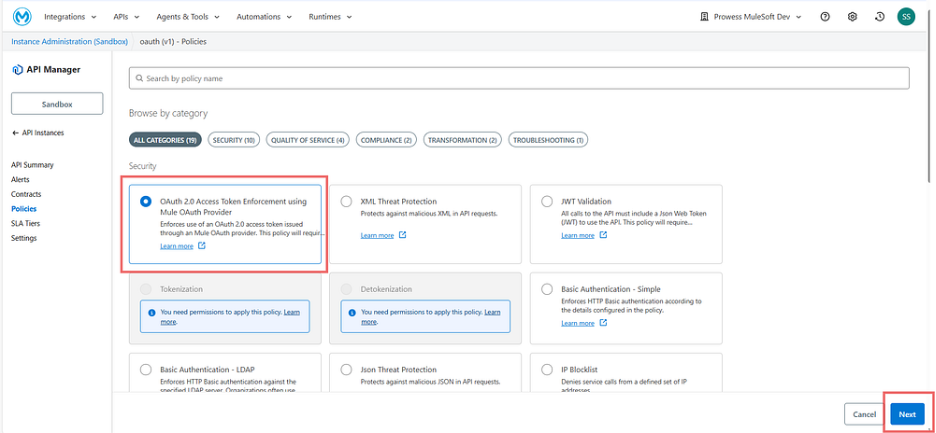This screenshot has width=936, height=433.
Task: Open Learn more under JWT Validation
Action: (578, 235)
